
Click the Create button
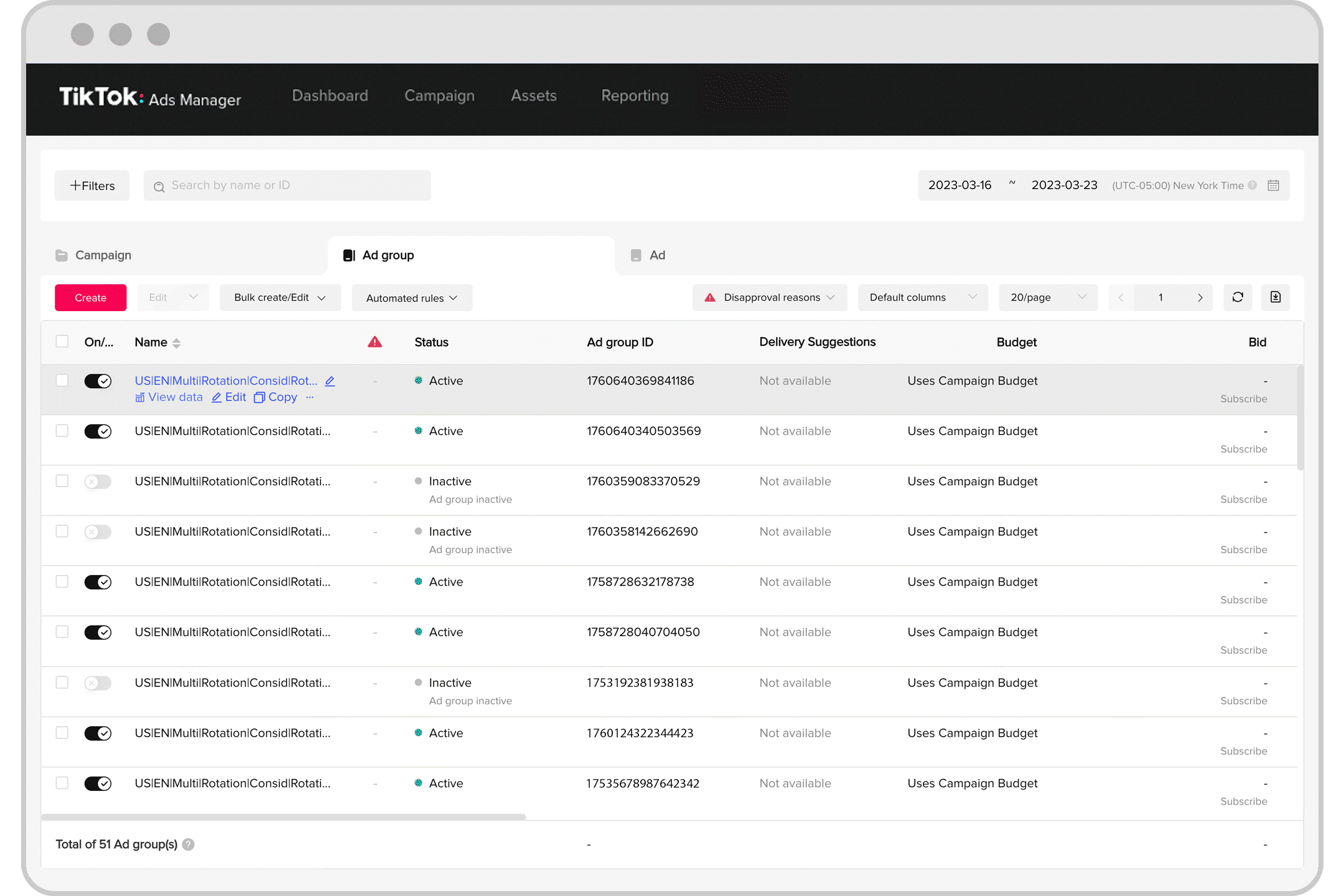click(x=90, y=297)
